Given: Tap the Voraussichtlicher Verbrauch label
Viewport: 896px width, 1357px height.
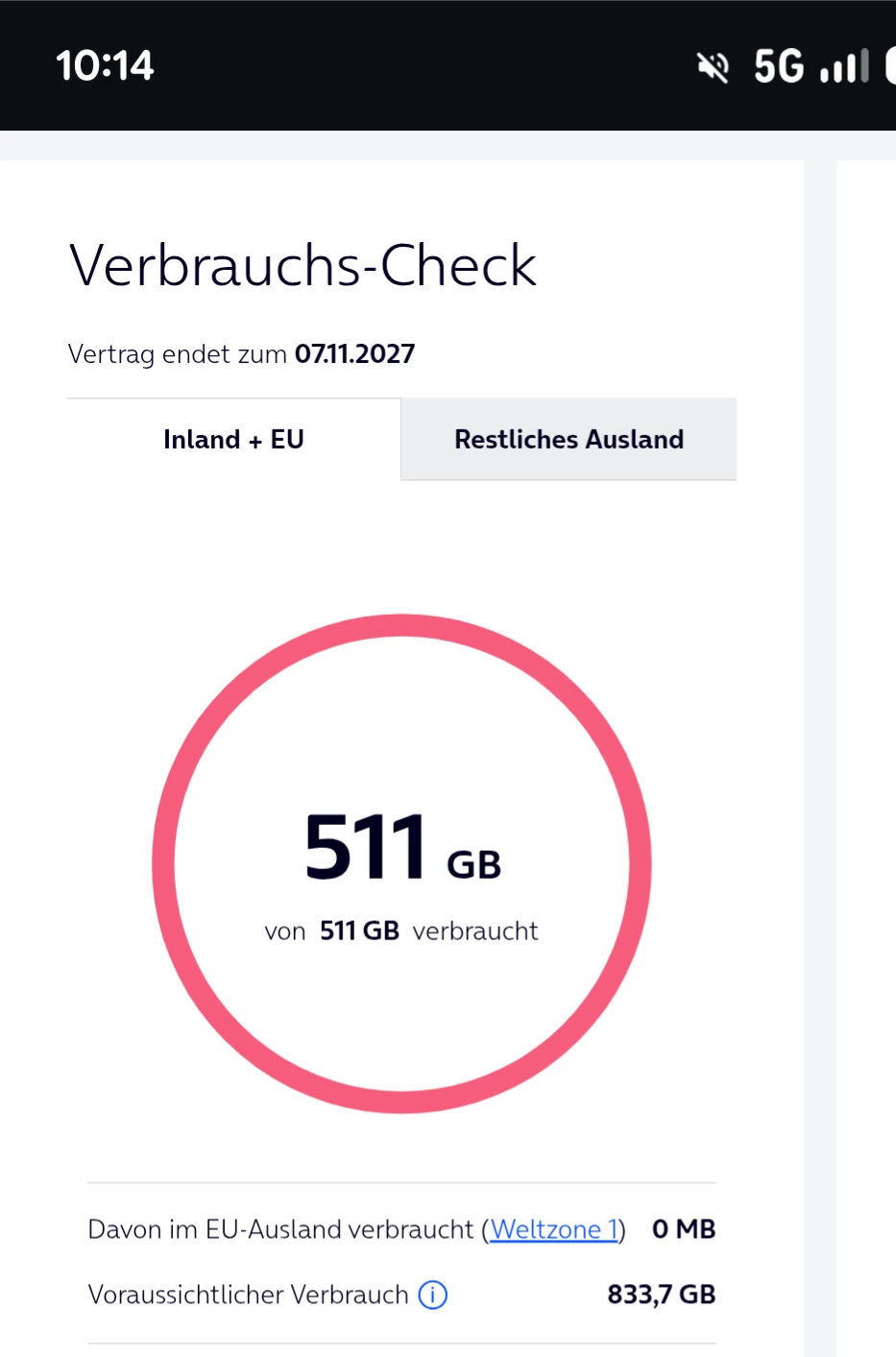Looking at the screenshot, I should (x=248, y=1295).
